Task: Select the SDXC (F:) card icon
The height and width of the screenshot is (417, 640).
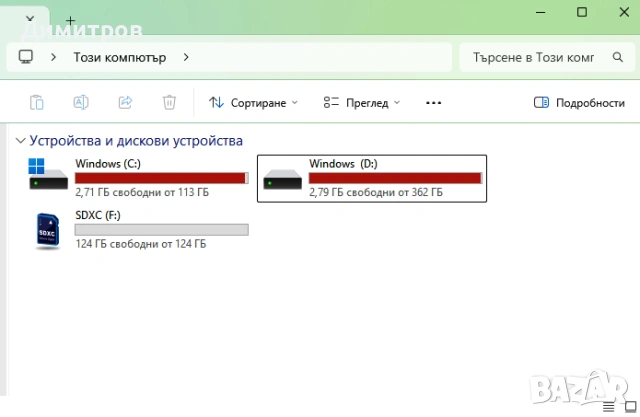Action: [x=48, y=231]
